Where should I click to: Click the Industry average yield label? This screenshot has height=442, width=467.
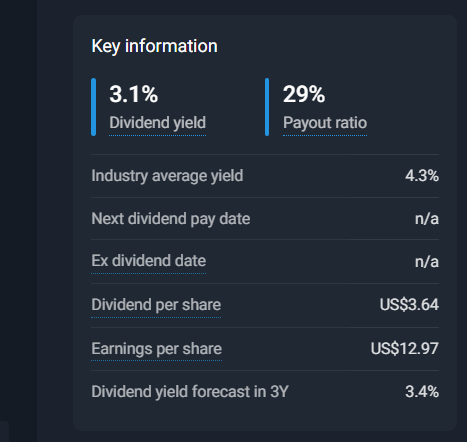(x=167, y=176)
